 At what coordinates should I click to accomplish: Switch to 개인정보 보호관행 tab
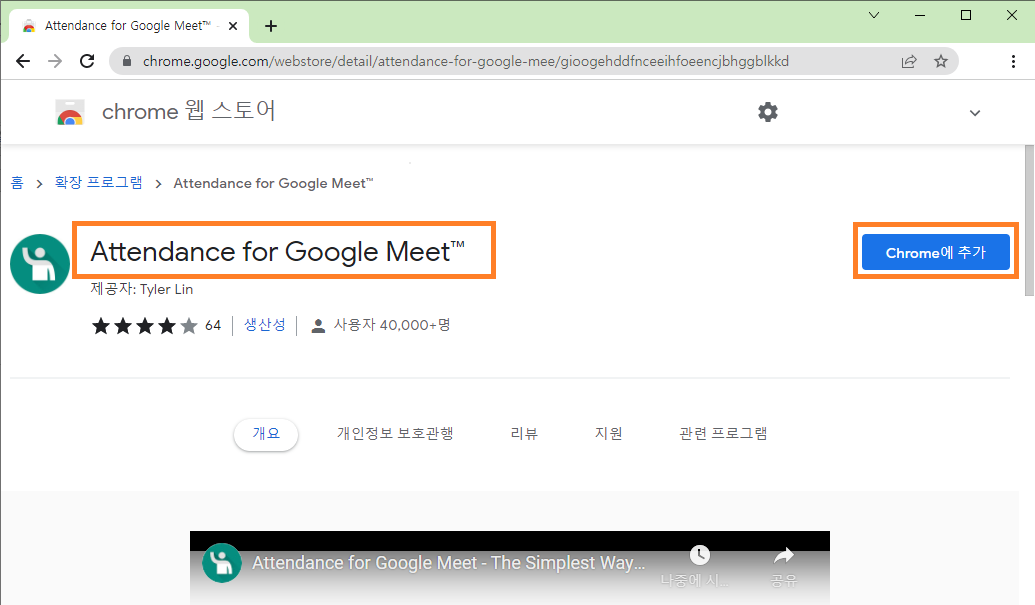click(x=395, y=433)
